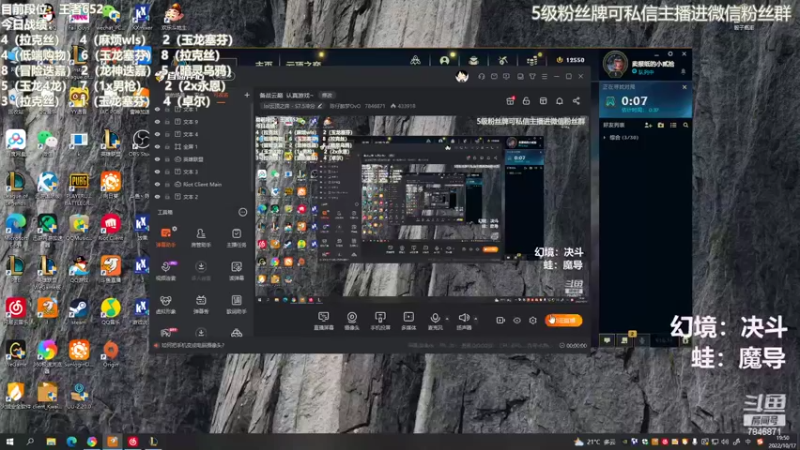
Task: Toggle the unlock padlock icon above preview
Action: click(527, 101)
